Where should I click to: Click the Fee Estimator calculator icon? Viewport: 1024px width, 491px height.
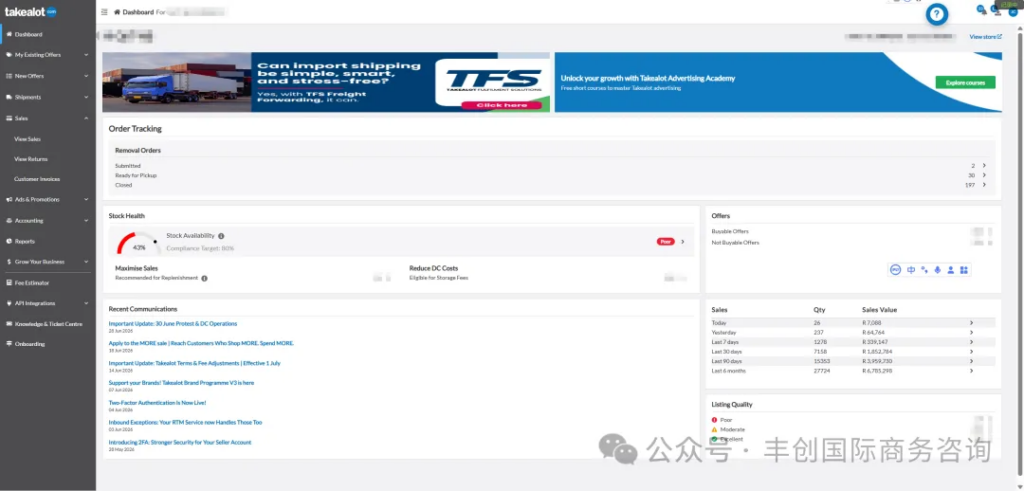click(x=8, y=283)
